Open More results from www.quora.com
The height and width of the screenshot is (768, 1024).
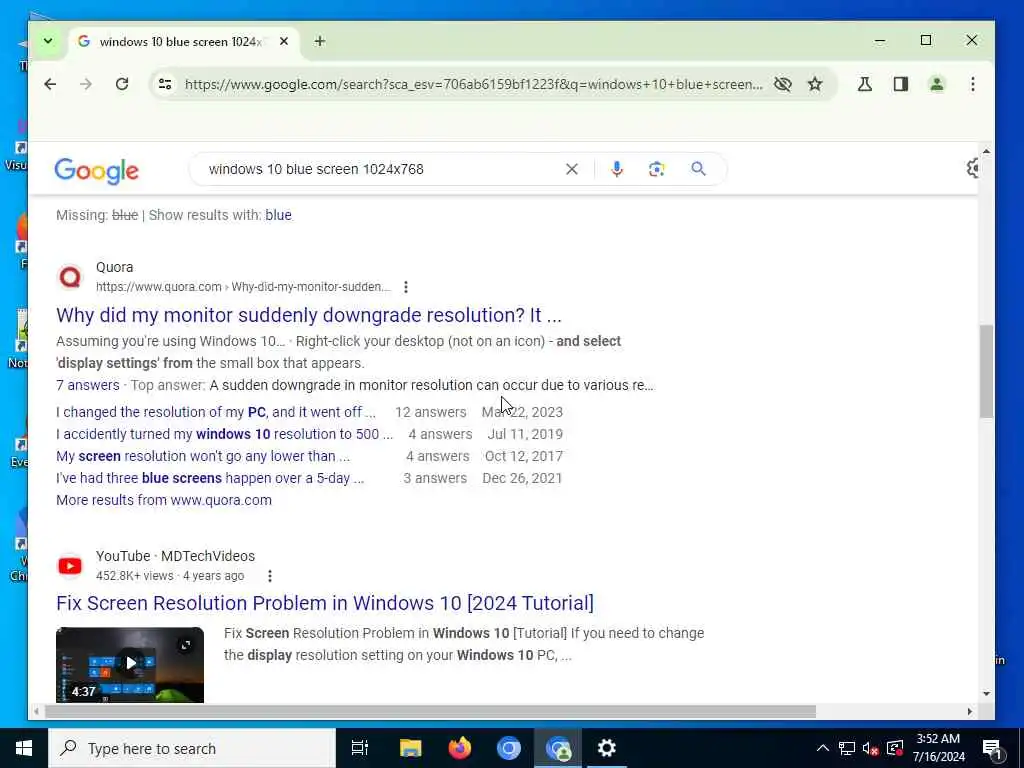click(164, 500)
